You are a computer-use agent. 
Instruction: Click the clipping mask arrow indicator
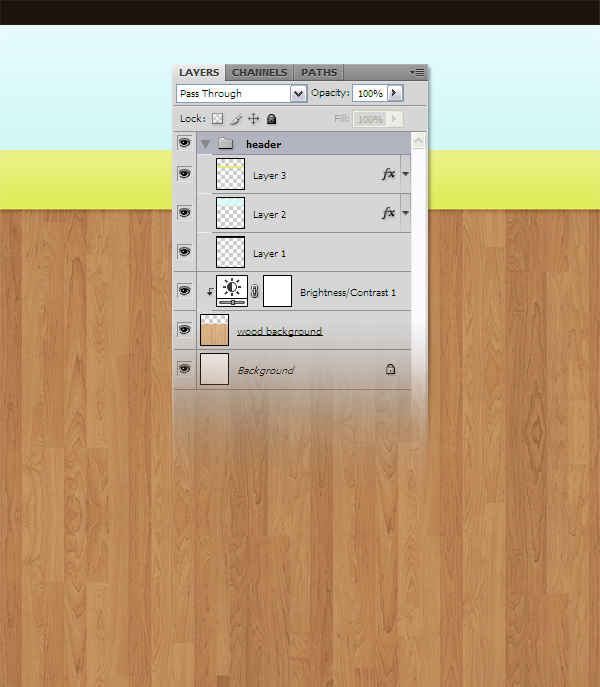click(210, 291)
